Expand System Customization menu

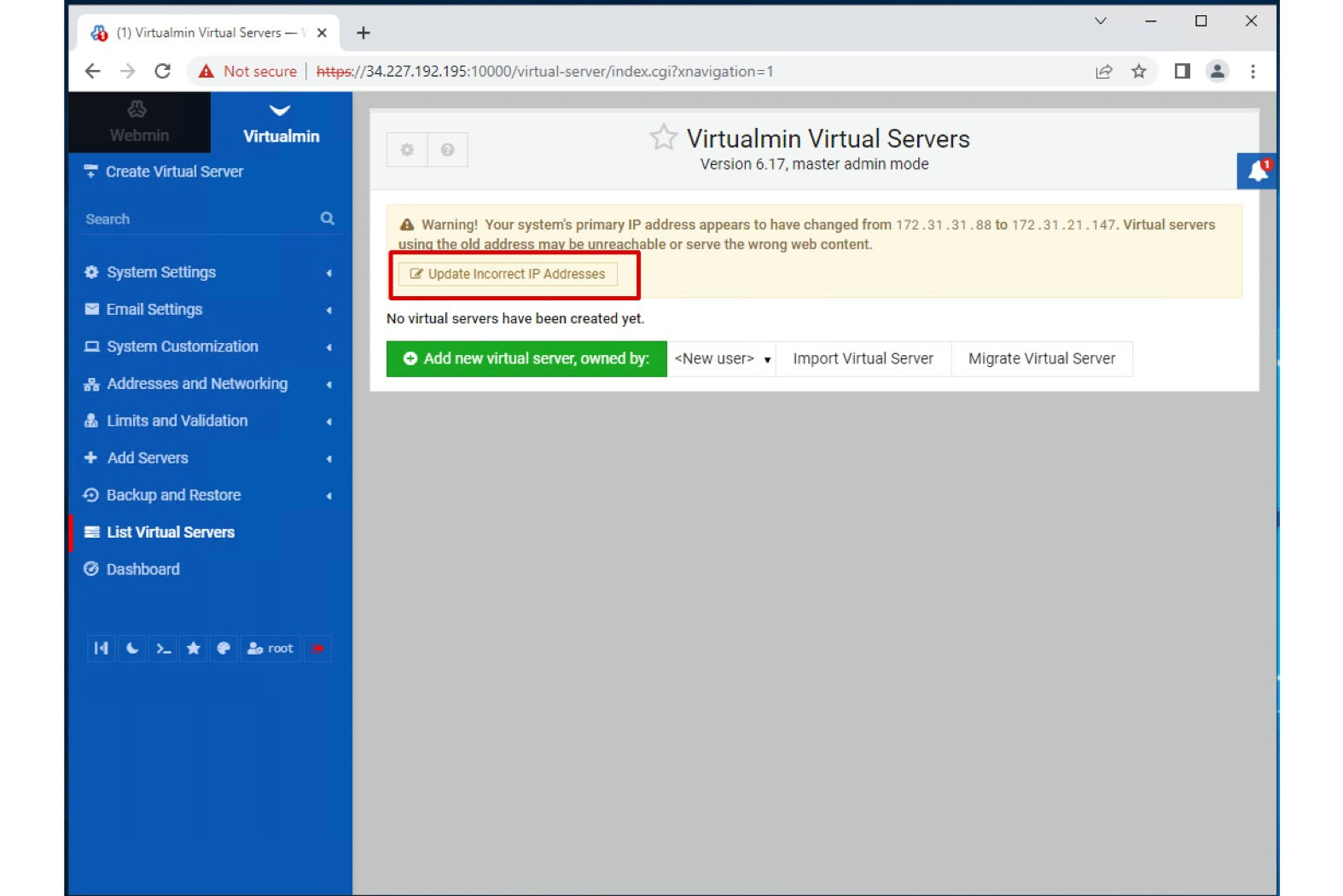click(209, 346)
